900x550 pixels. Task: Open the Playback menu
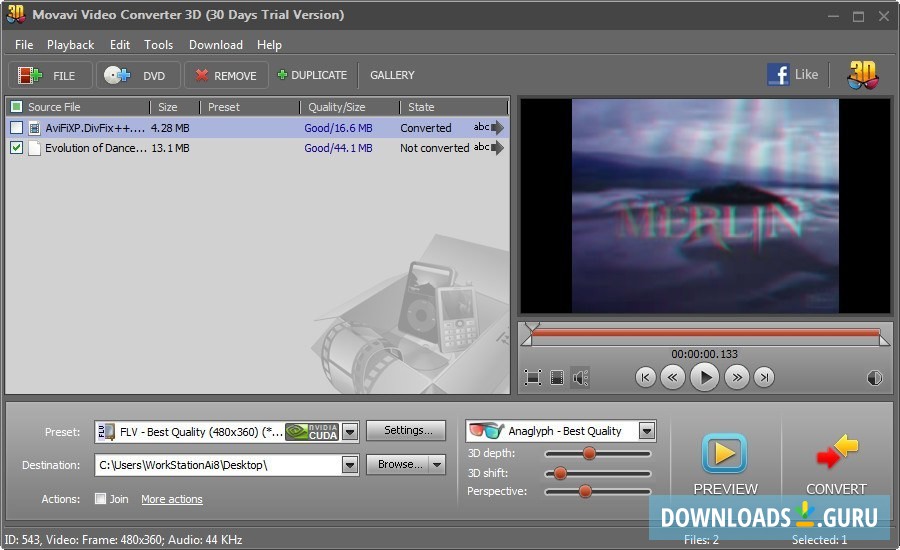tap(70, 45)
